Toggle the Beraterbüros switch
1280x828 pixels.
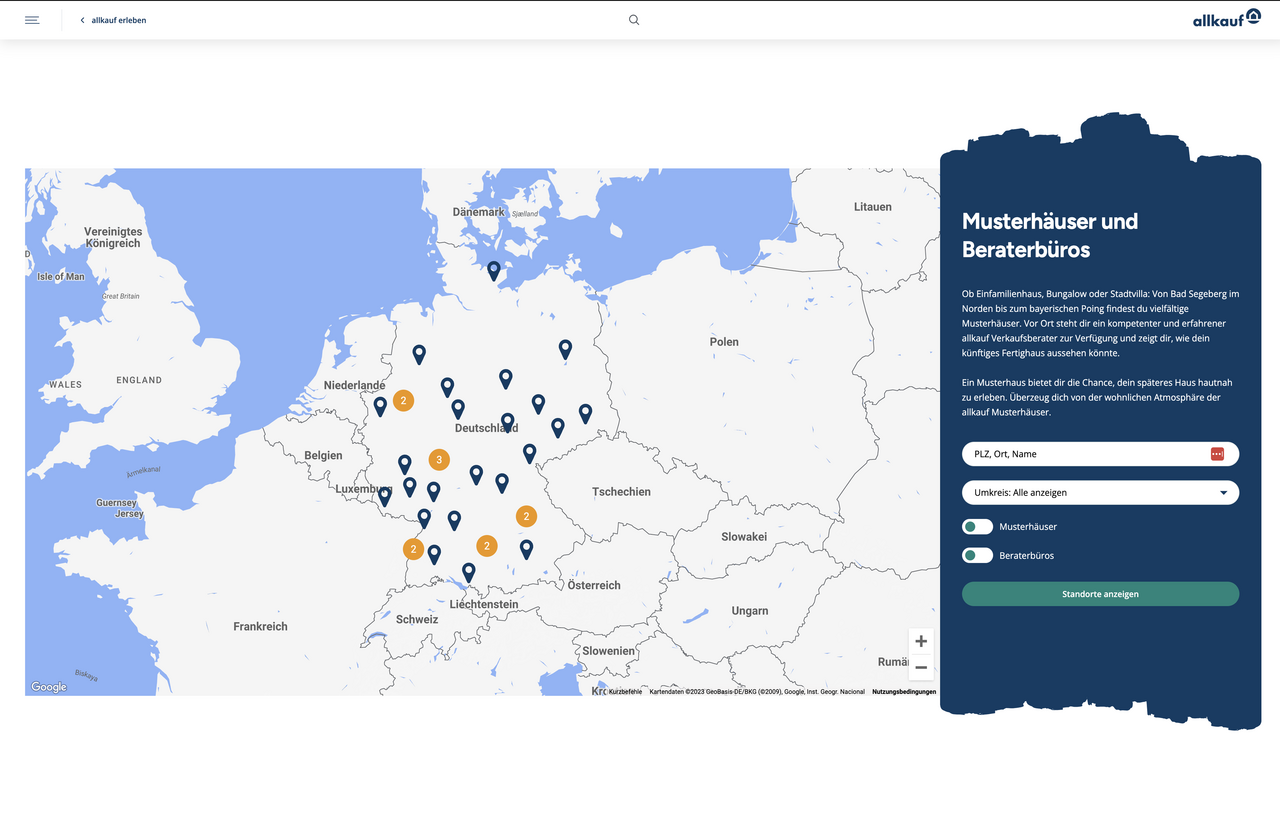pos(977,555)
